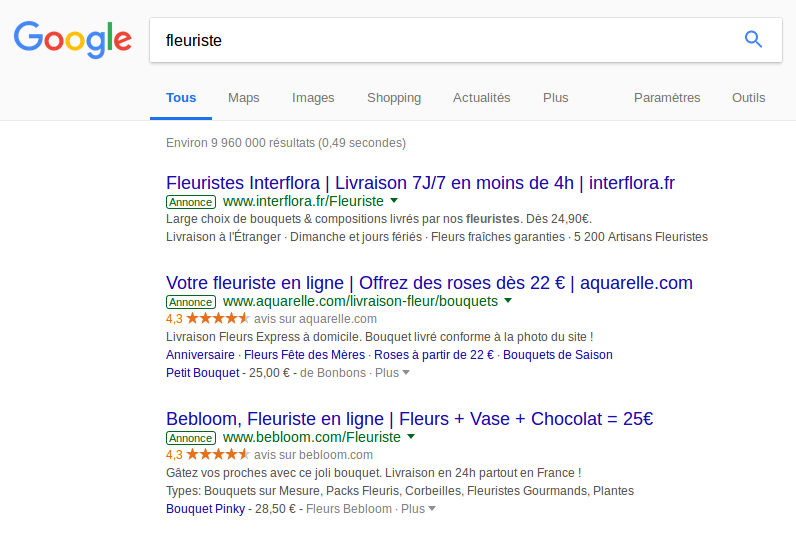Open the Outils menu

click(x=748, y=98)
